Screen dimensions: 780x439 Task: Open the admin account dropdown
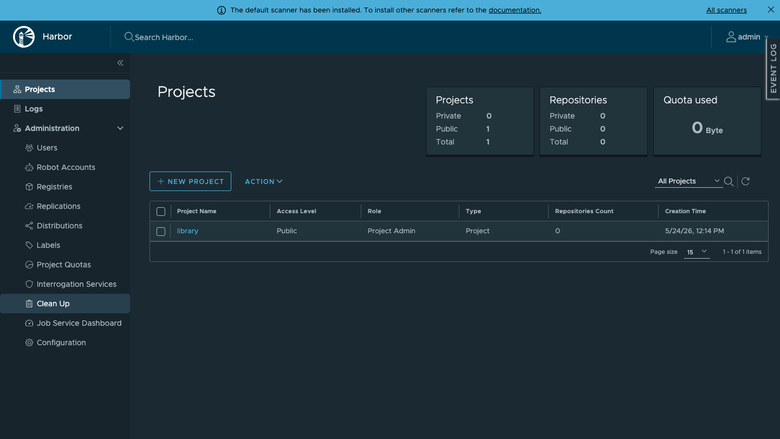click(748, 37)
